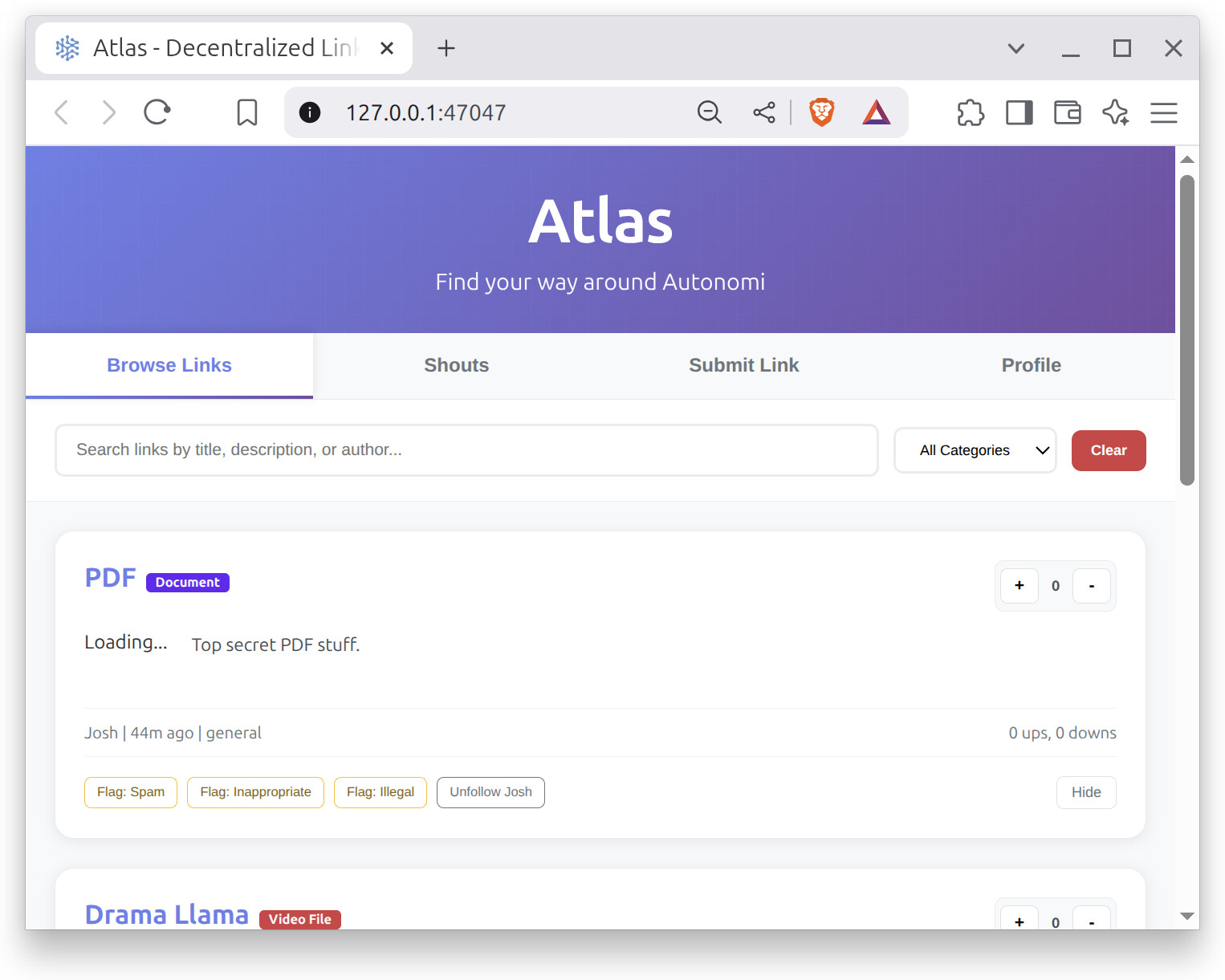Open the Shouts tab

[x=457, y=365]
